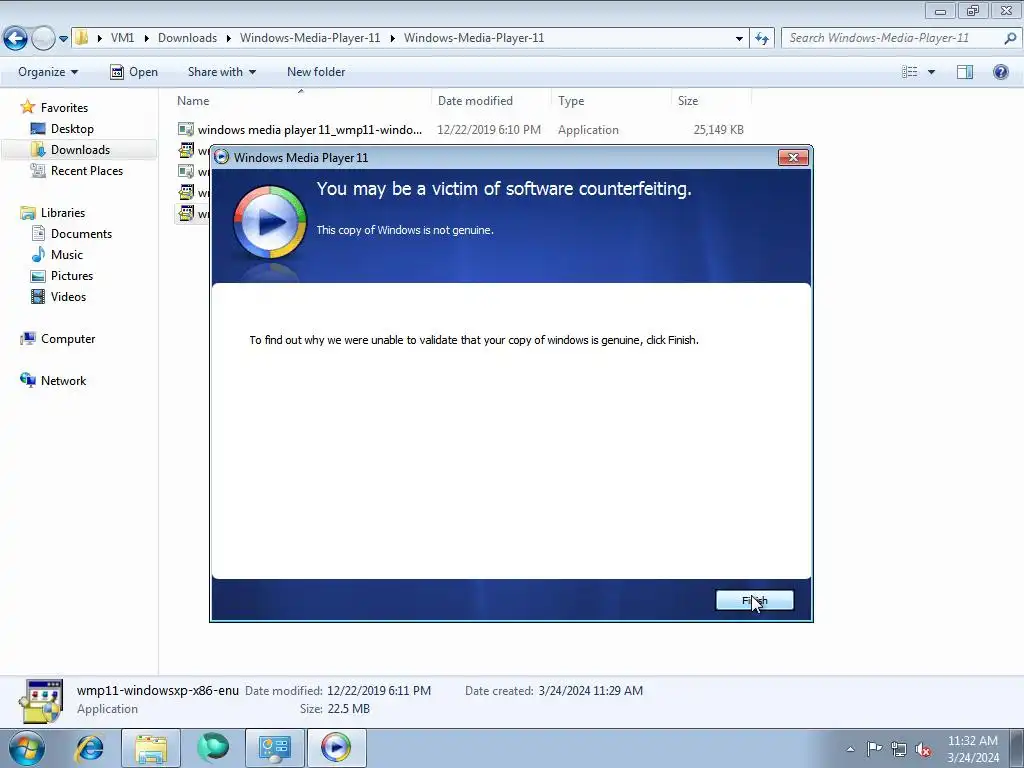1024x768 pixels.
Task: Select Downloads in the address bar path
Action: pyautogui.click(x=187, y=38)
